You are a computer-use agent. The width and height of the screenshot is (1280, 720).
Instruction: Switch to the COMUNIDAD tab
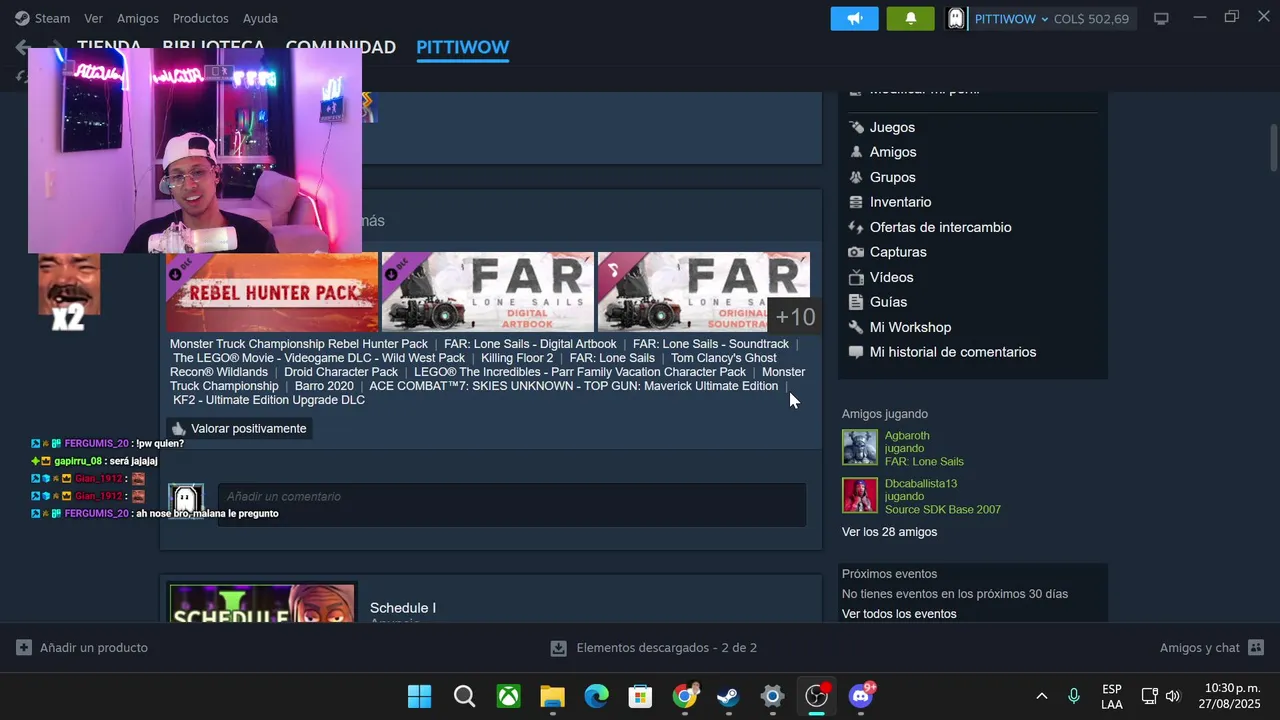pyautogui.click(x=341, y=47)
